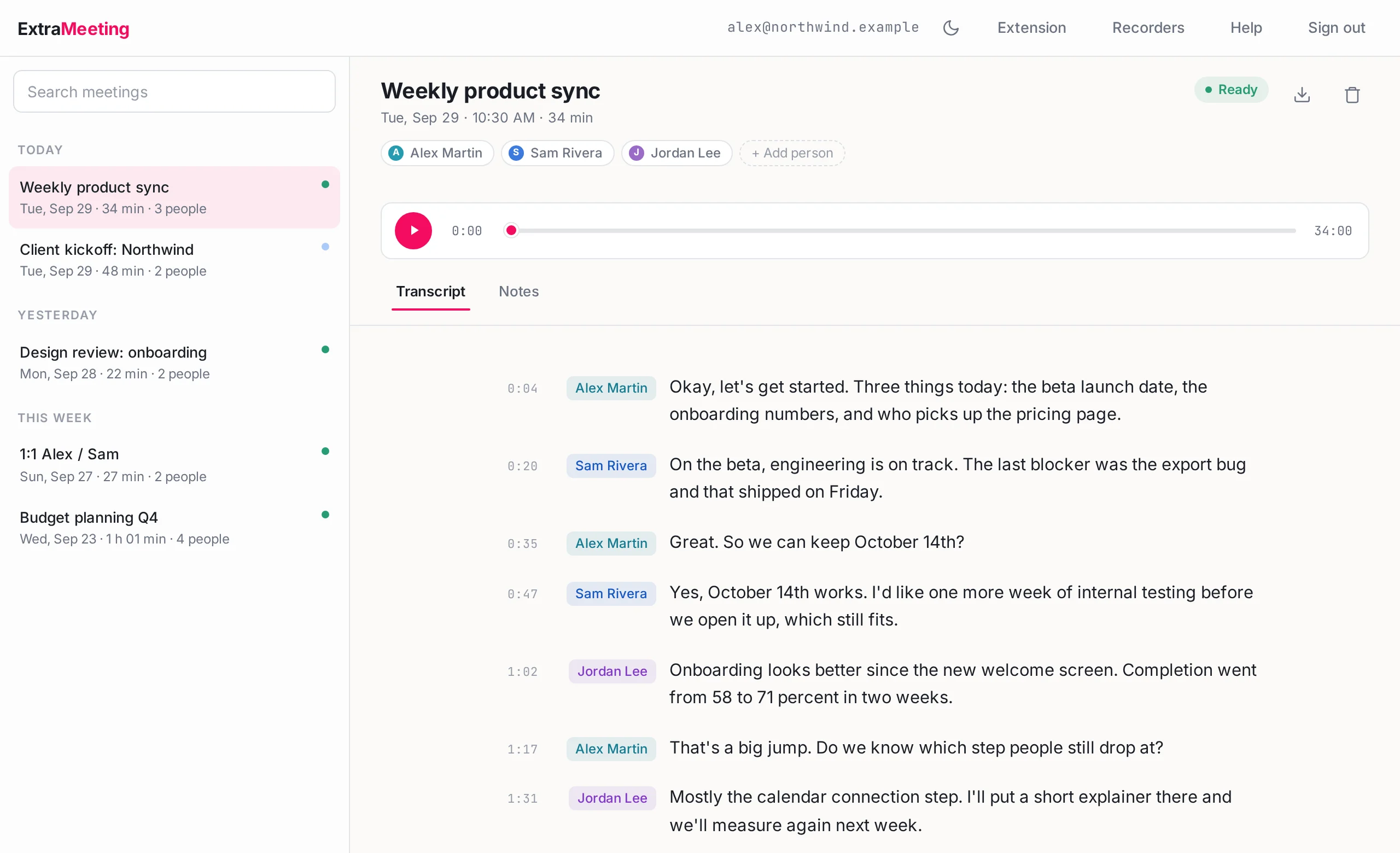Viewport: 1400px width, 853px height.
Task: Open the Budget planning Q4 meeting
Action: tap(174, 528)
